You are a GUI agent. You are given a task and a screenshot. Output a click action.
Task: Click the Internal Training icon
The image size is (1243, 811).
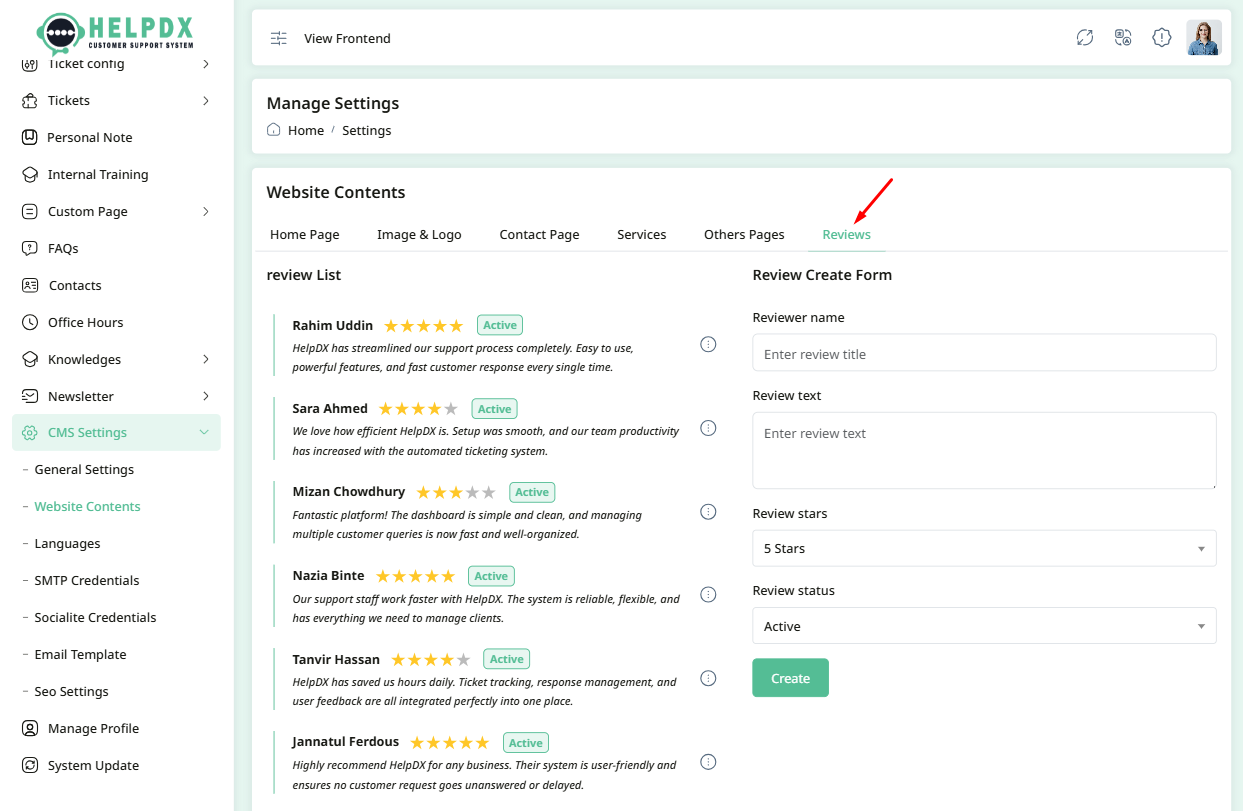[x=30, y=174]
